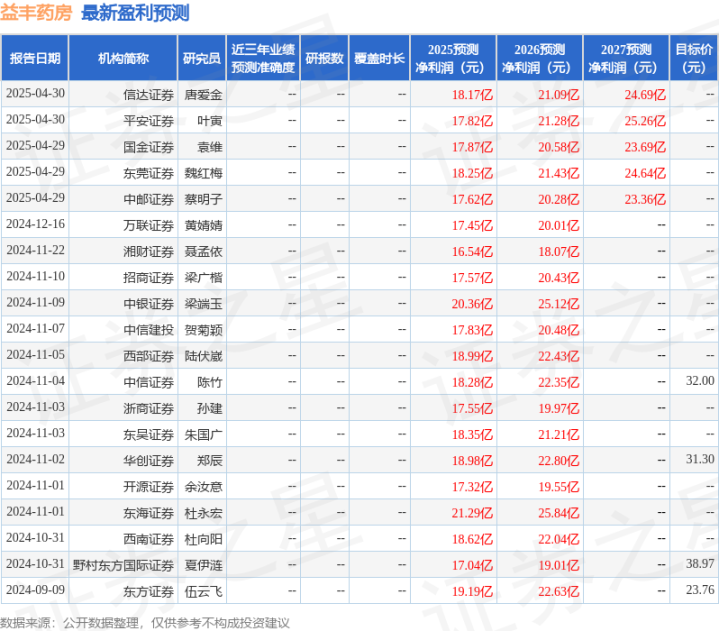The height and width of the screenshot is (631, 719).
Task: Click researcher name 陈竹
Action: [x=210, y=382]
